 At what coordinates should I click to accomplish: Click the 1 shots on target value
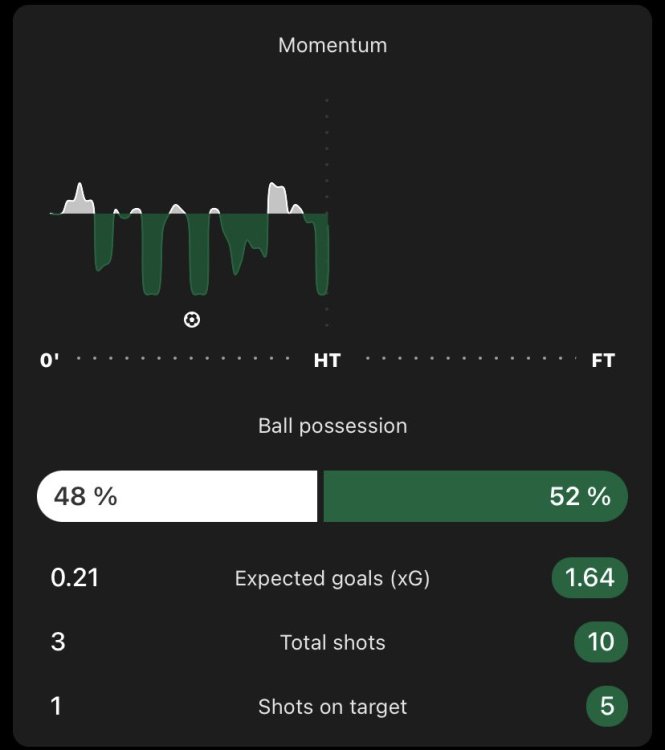(57, 706)
